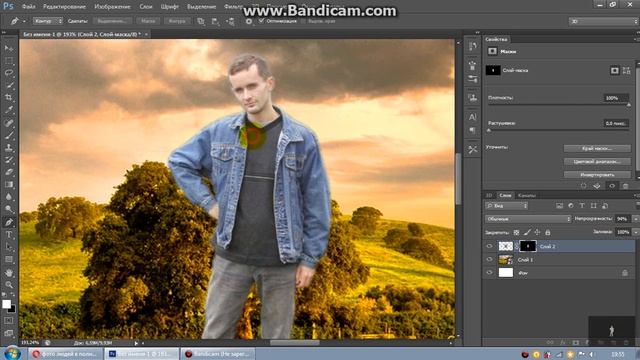Image resolution: width=640 pixels, height=360 pixels.
Task: Open the blend mode Обычные dropdown
Action: coord(528,219)
